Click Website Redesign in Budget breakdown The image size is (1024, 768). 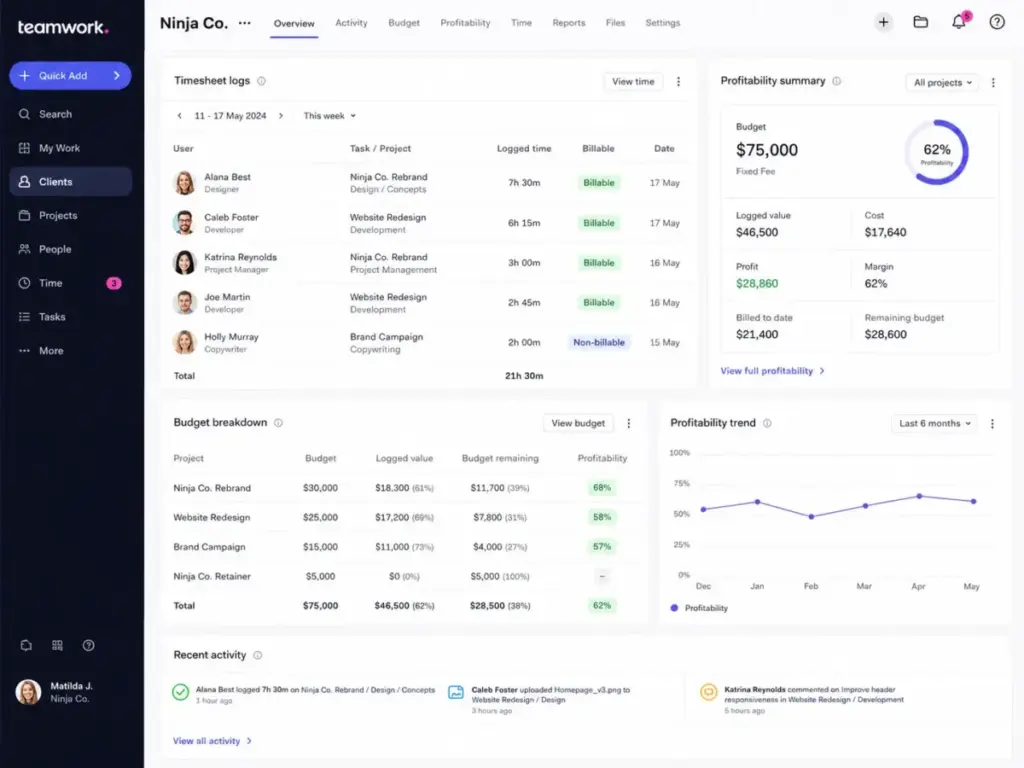(212, 517)
